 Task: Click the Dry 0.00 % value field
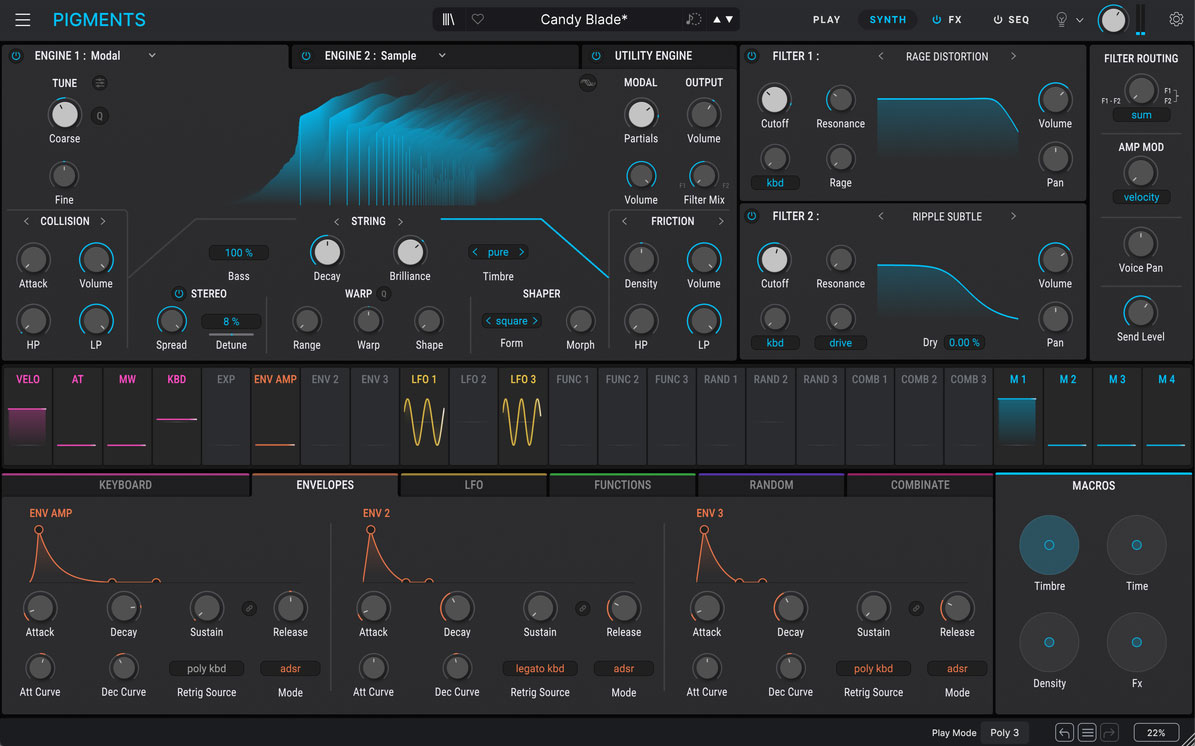[x=964, y=343]
